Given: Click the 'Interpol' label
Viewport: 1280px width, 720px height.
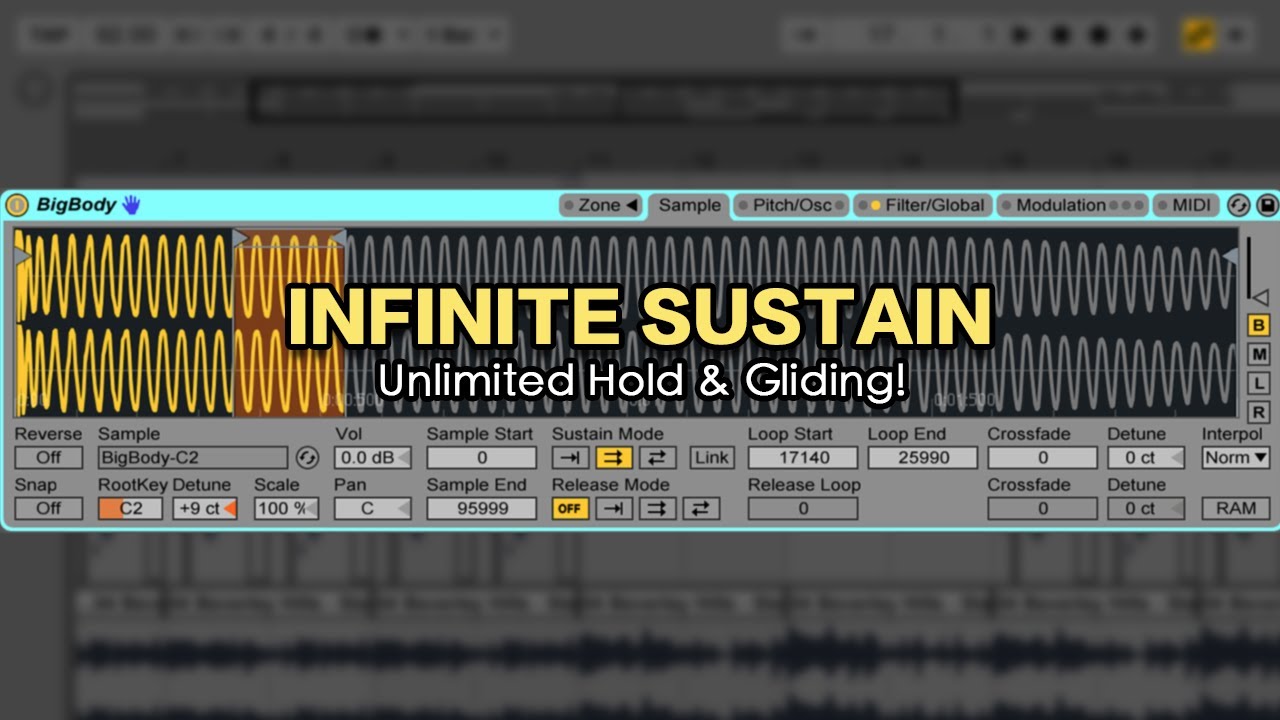Looking at the screenshot, I should pyautogui.click(x=1232, y=434).
